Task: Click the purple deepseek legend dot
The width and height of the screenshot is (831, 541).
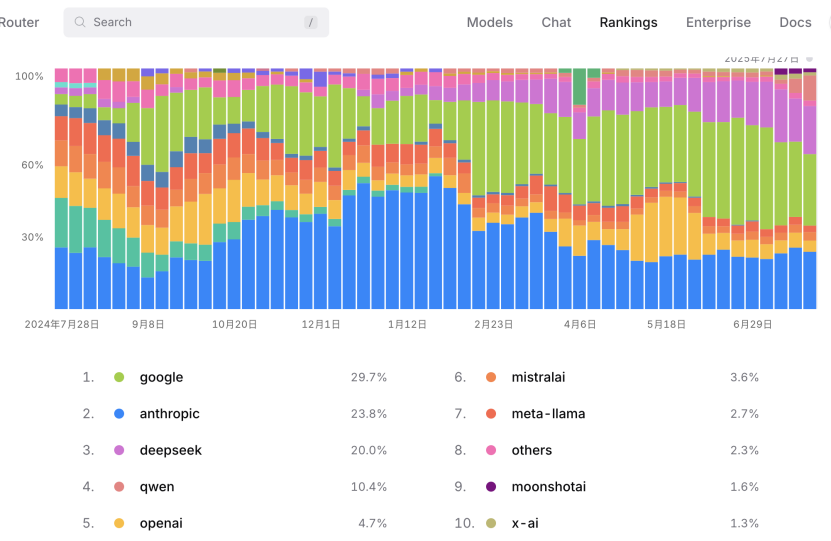Action: coord(119,450)
